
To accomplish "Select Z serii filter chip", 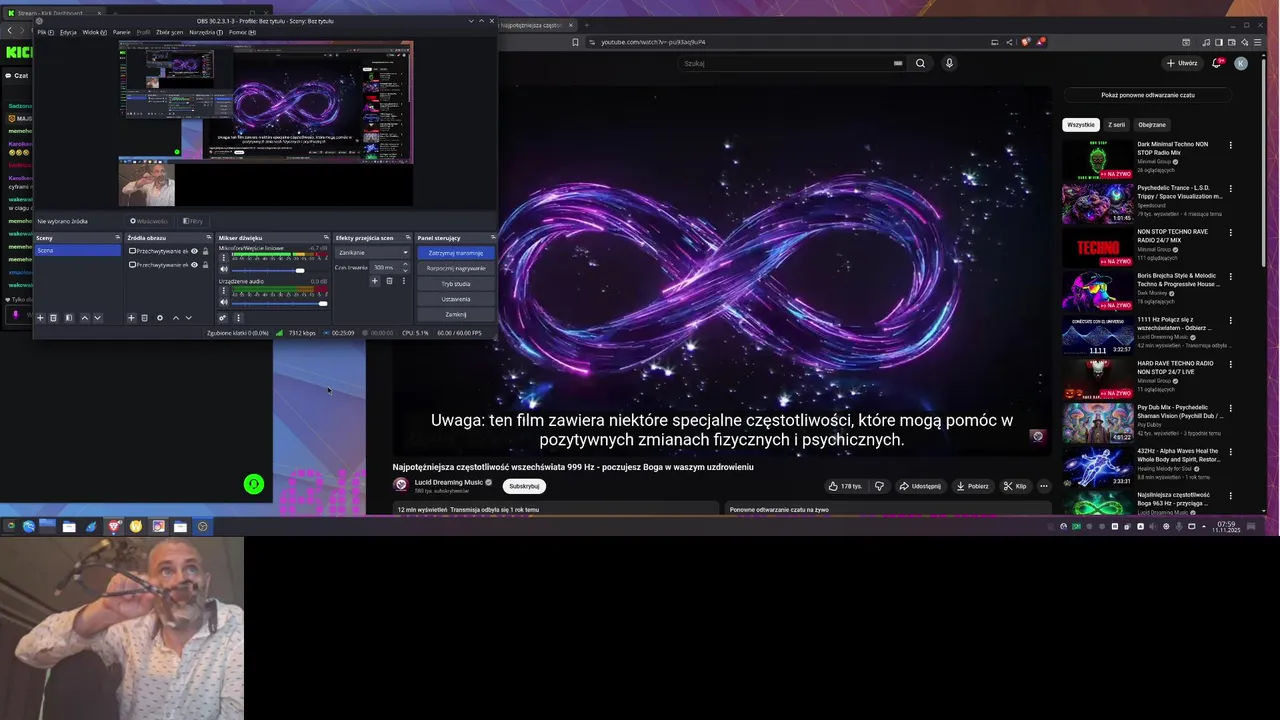I will [x=1116, y=125].
